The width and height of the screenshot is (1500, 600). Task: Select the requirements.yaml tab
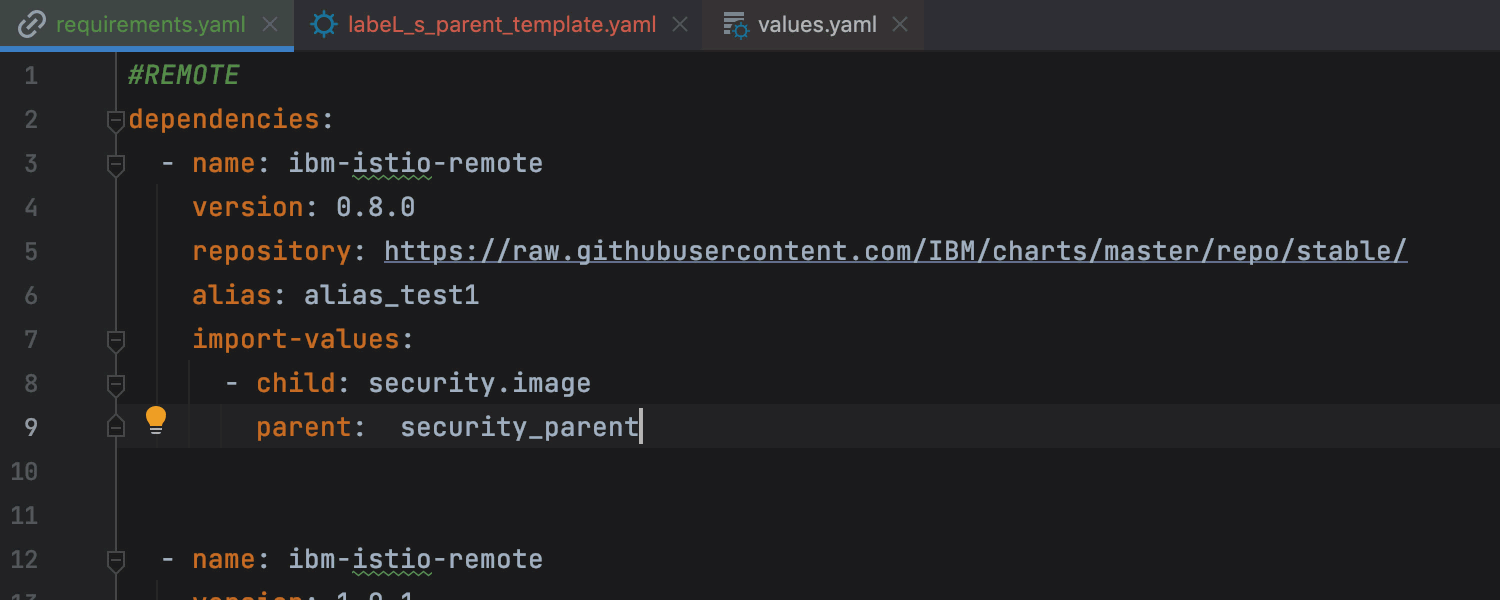(x=150, y=25)
